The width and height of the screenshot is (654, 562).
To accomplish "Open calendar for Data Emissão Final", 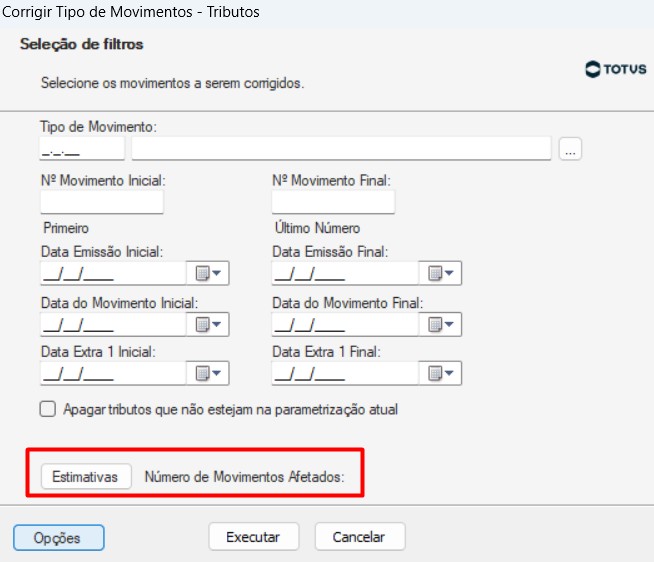I will [440, 274].
